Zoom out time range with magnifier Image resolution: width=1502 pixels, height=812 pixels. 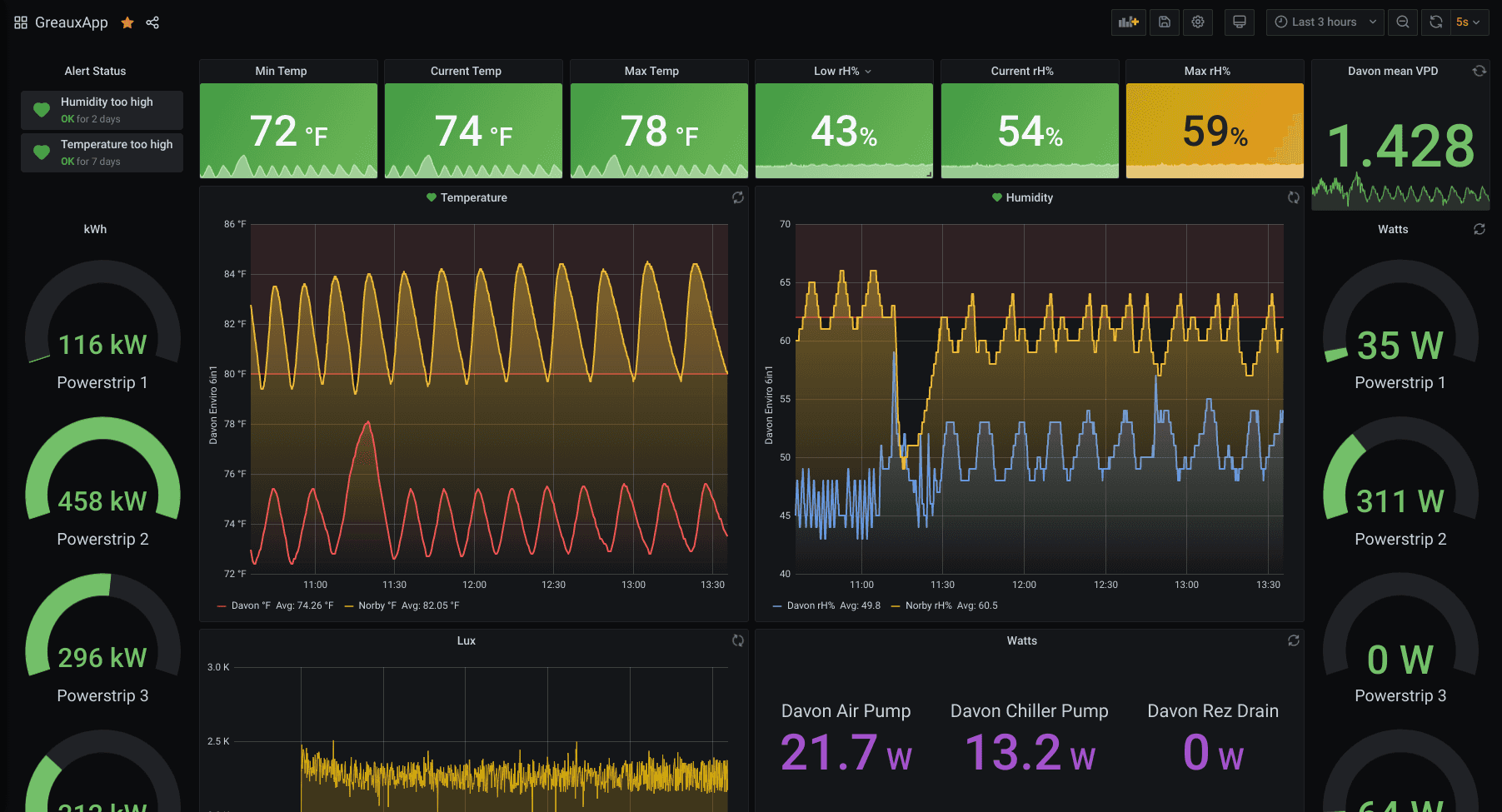1403,22
